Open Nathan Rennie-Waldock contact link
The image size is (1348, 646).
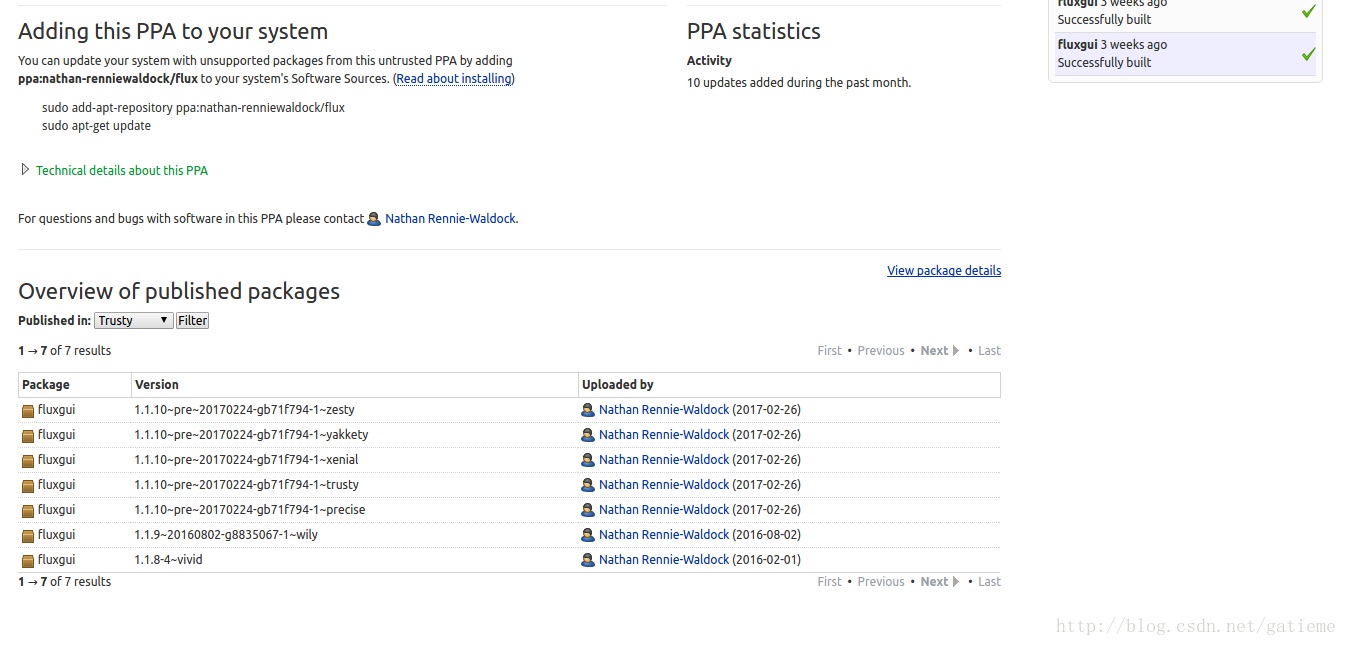click(x=451, y=219)
